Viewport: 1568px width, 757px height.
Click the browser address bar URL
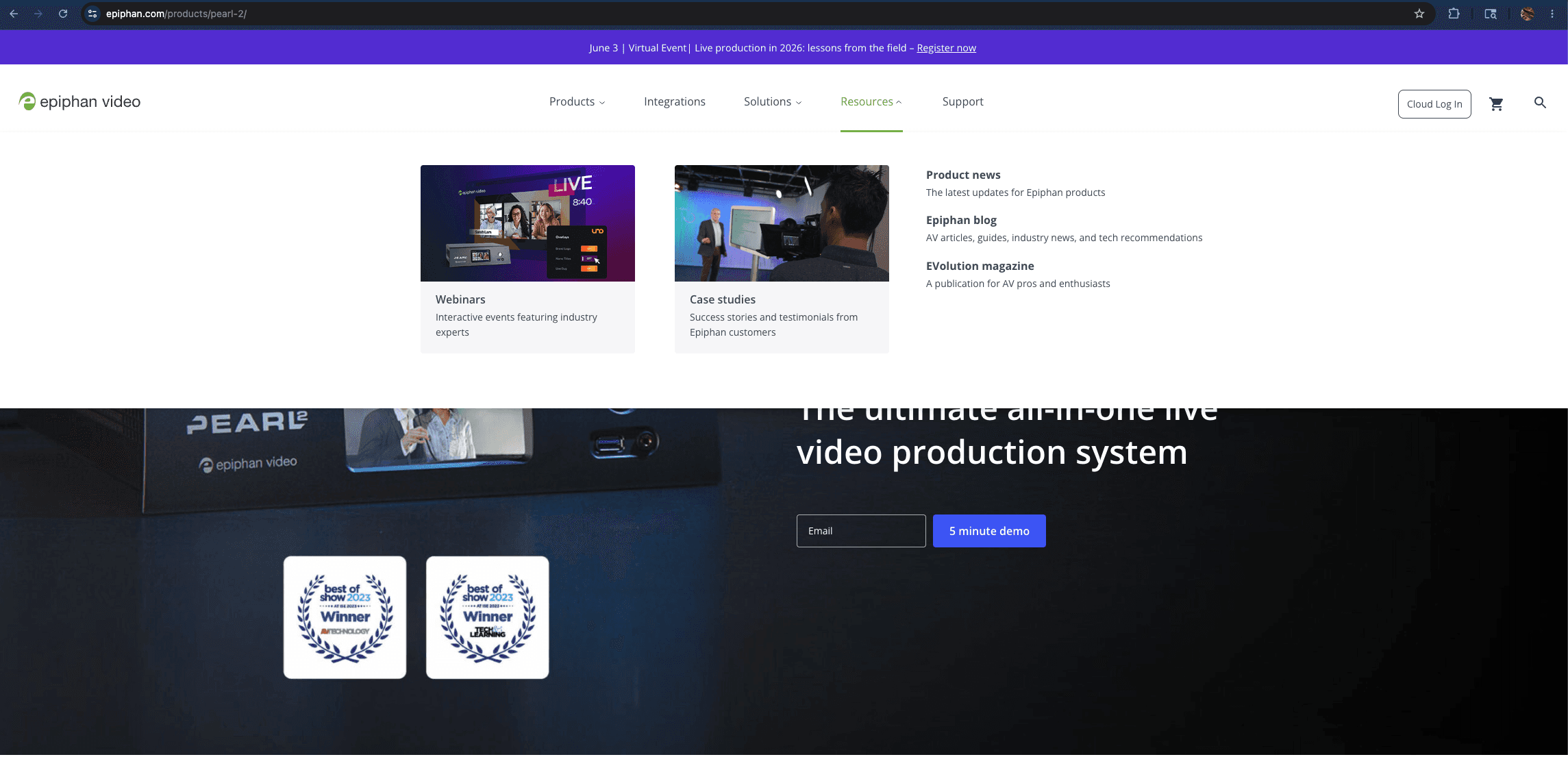(176, 14)
